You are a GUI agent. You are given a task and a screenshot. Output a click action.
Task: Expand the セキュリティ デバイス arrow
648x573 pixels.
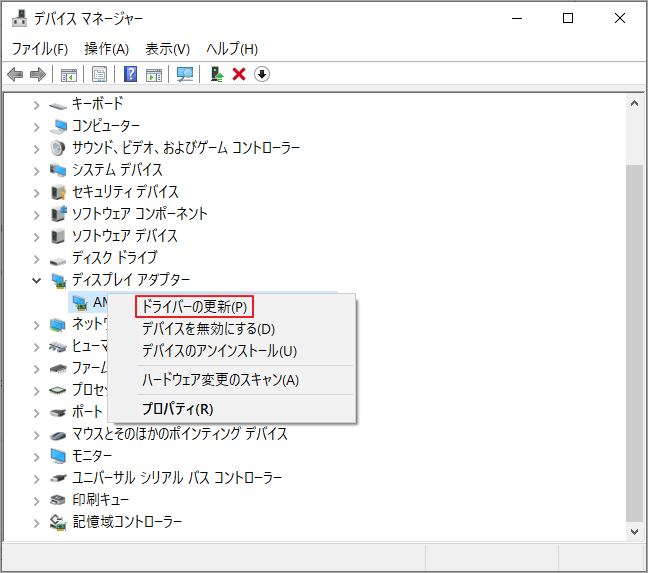pyautogui.click(x=36, y=193)
